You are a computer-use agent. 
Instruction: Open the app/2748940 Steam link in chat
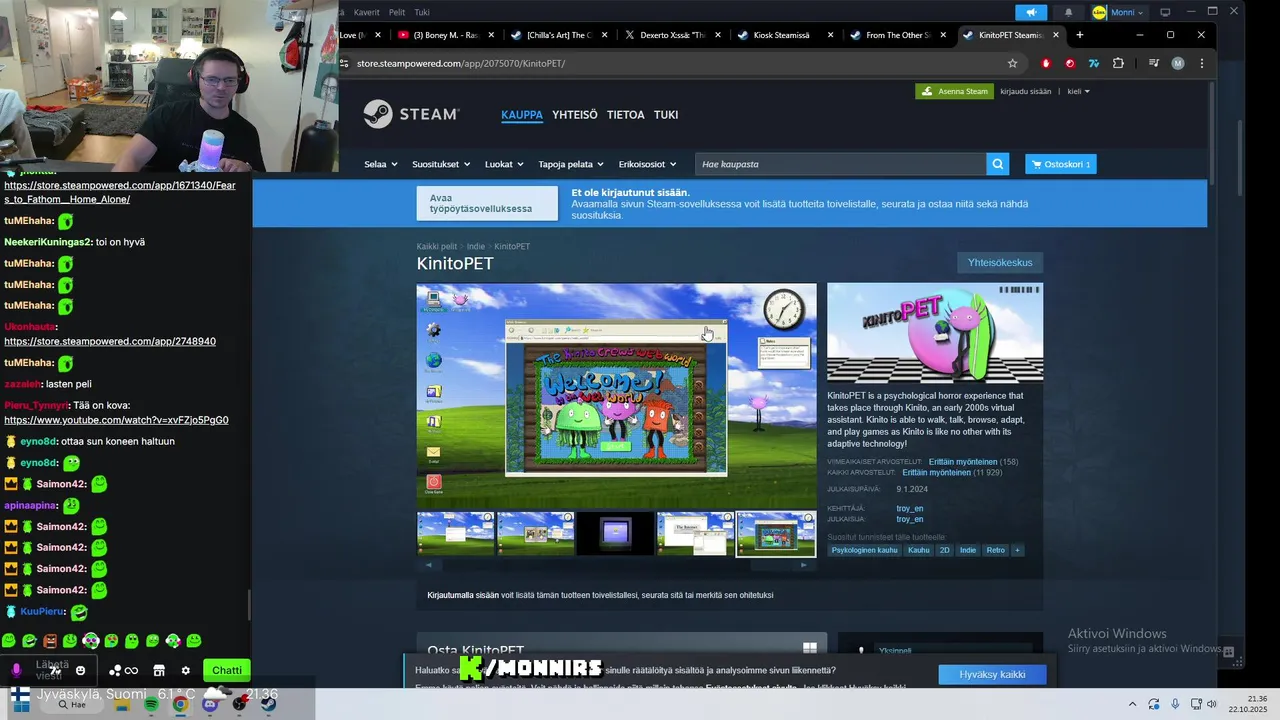pos(110,341)
